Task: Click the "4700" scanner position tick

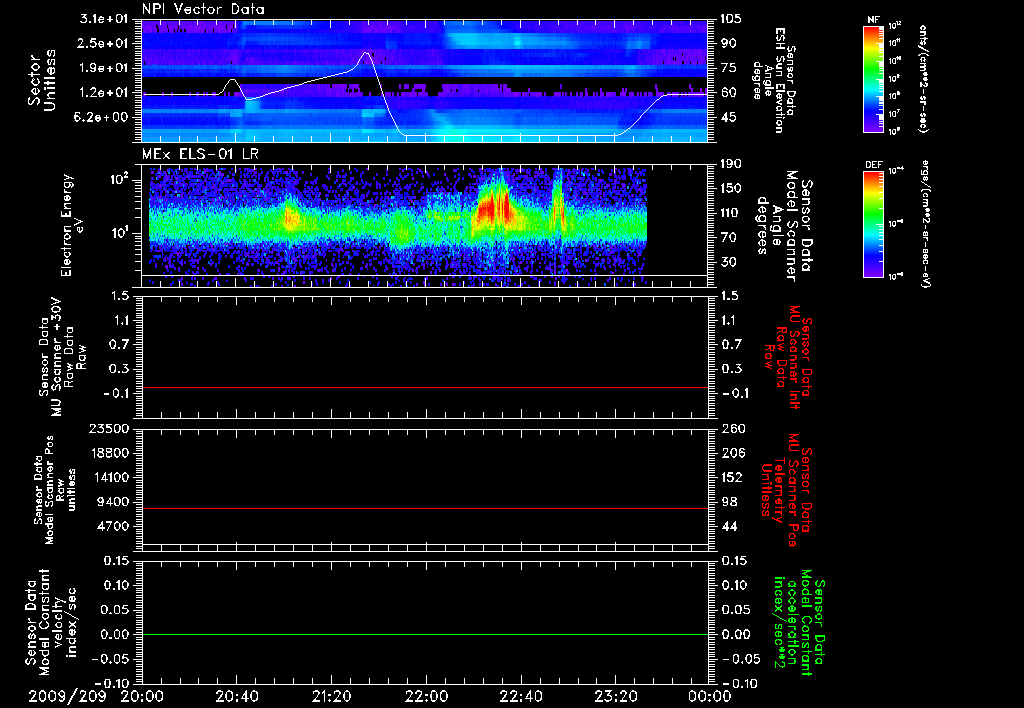Action: click(x=112, y=527)
